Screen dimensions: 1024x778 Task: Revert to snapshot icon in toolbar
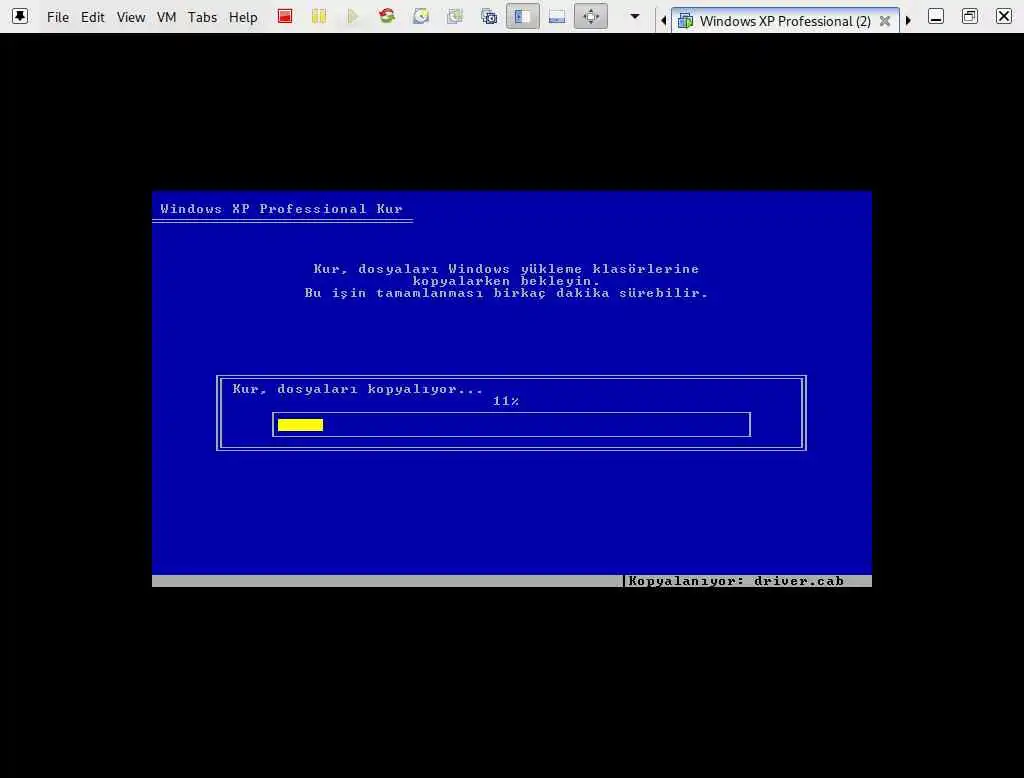click(x=455, y=16)
